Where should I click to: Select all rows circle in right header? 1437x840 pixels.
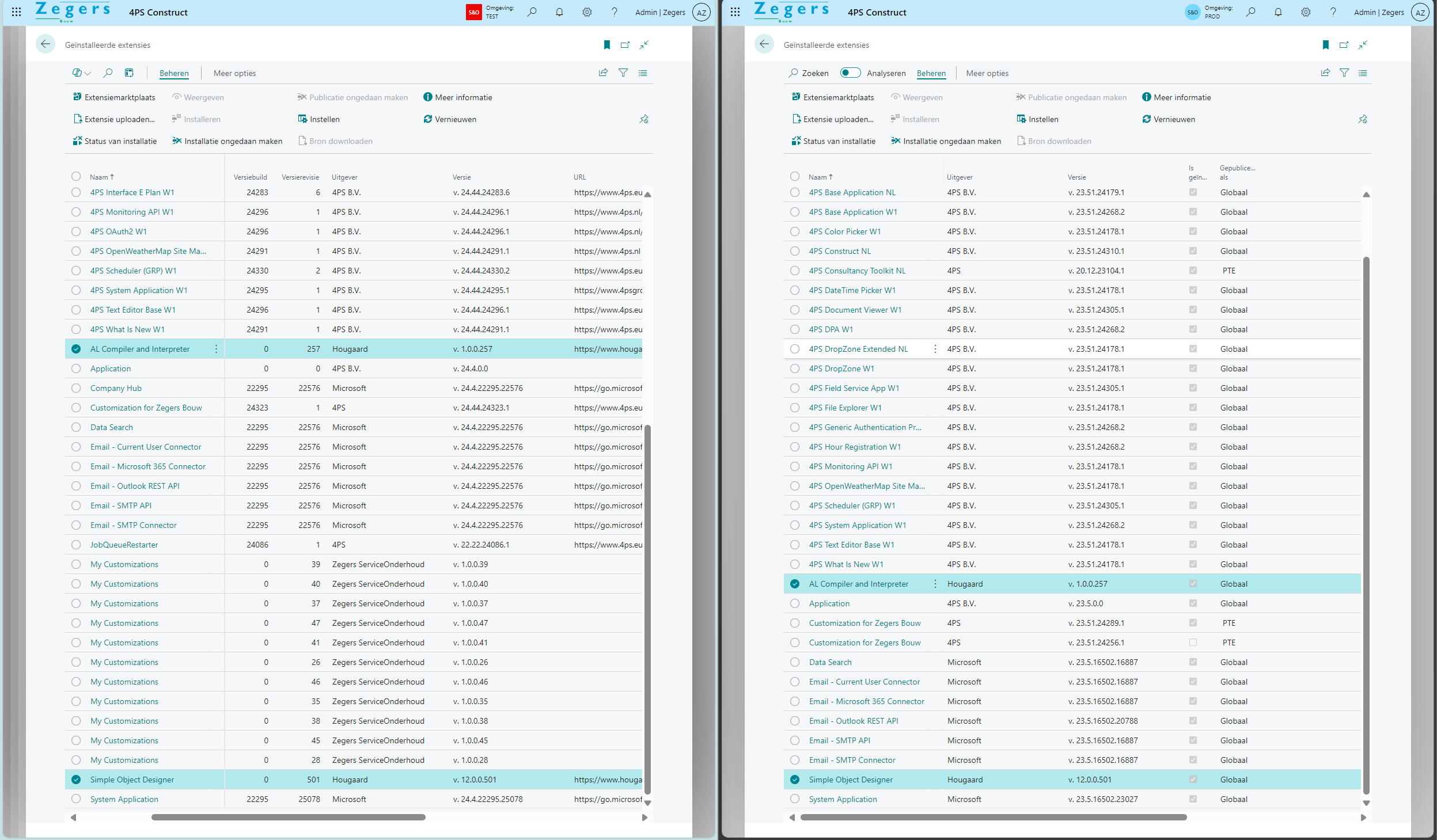point(795,176)
